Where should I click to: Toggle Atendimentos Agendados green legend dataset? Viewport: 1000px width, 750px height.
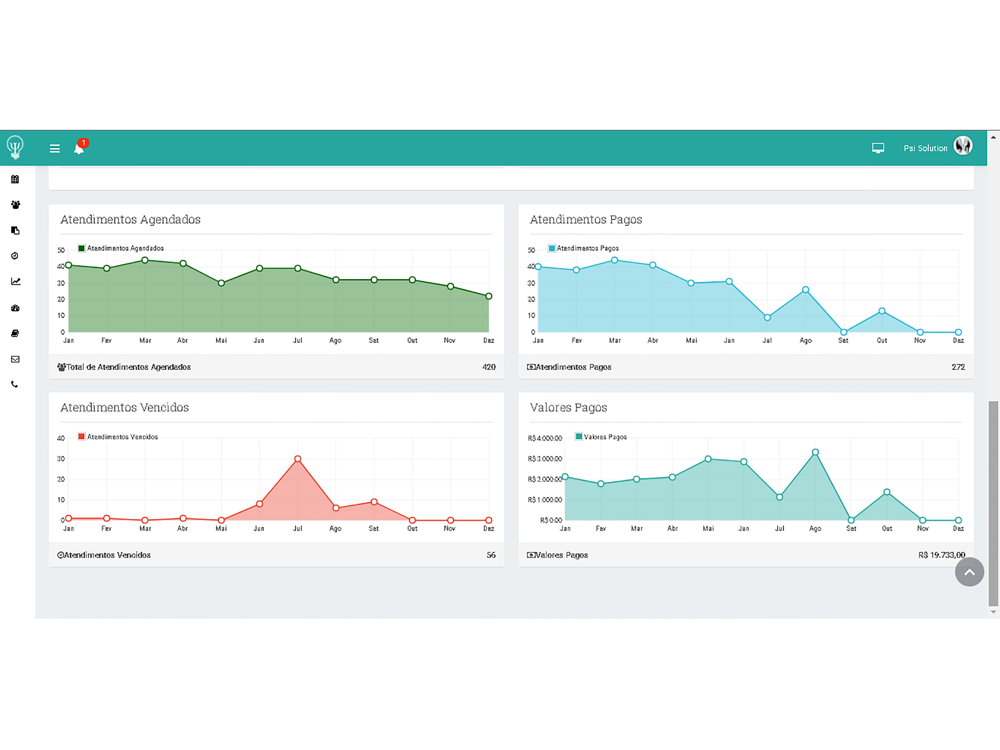(x=121, y=248)
